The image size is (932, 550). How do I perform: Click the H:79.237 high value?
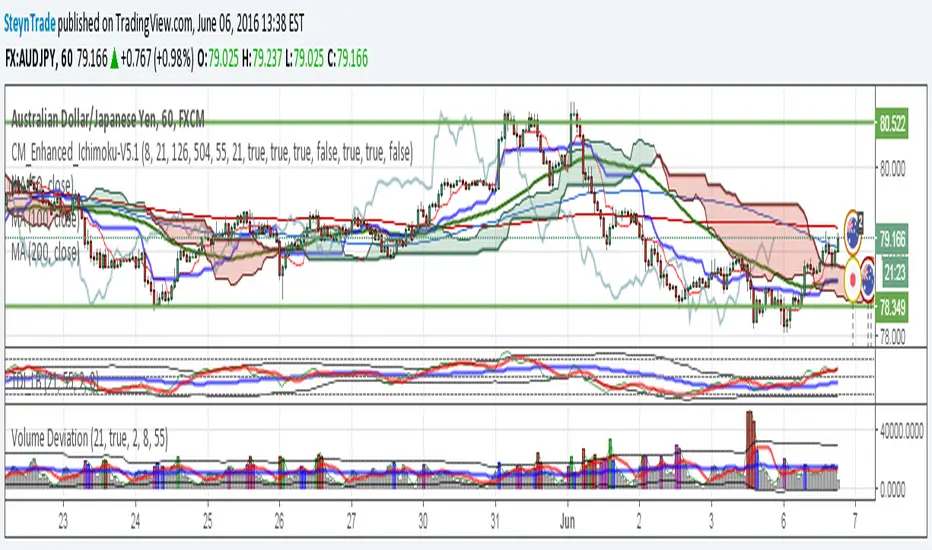(262, 59)
